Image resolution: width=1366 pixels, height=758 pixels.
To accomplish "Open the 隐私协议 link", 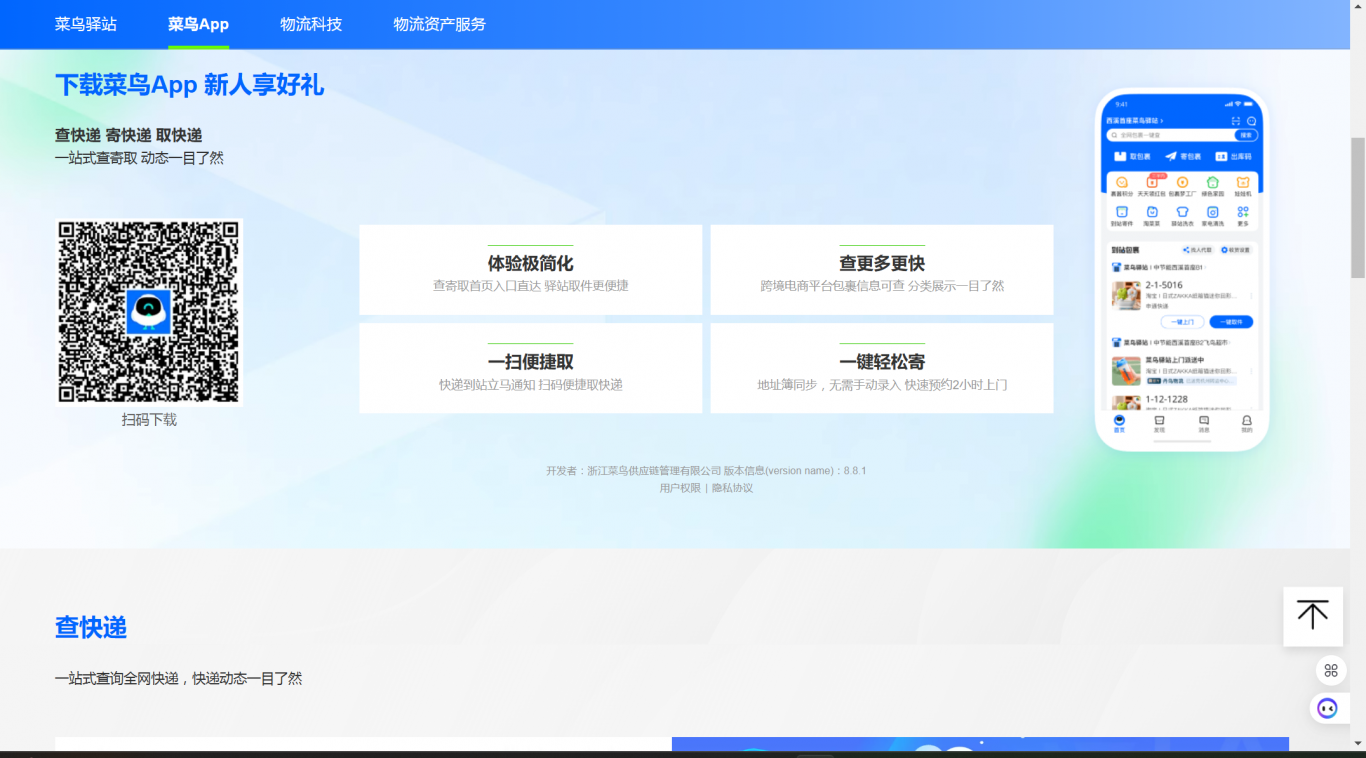I will 732,488.
